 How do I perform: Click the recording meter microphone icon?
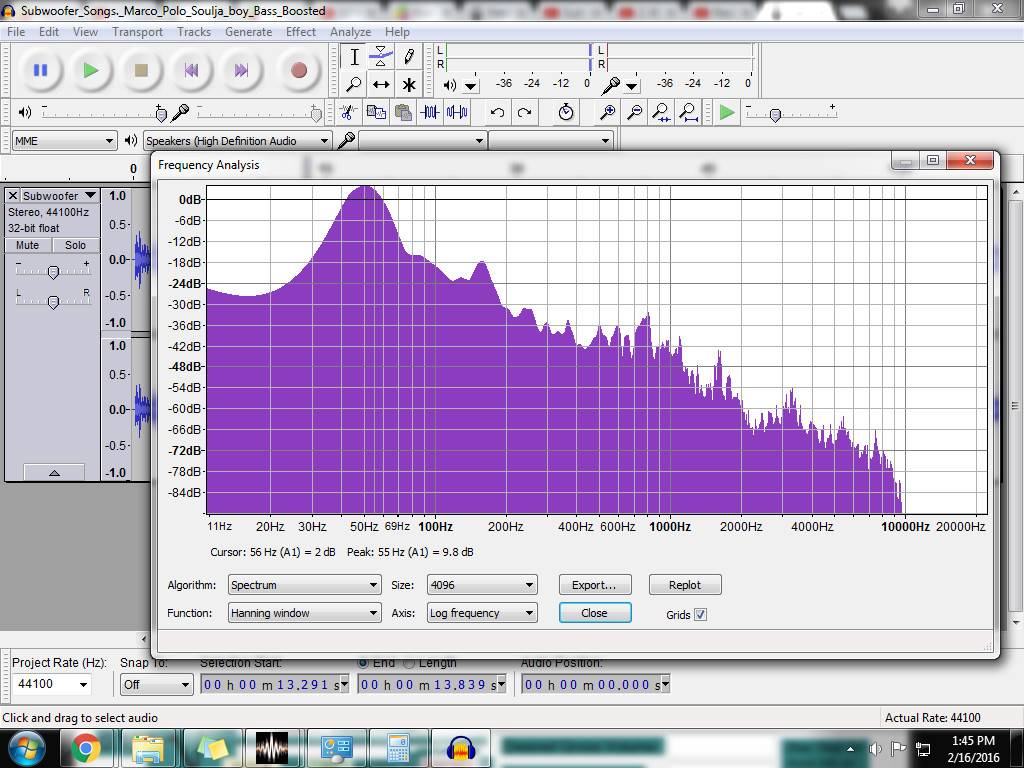[x=611, y=85]
